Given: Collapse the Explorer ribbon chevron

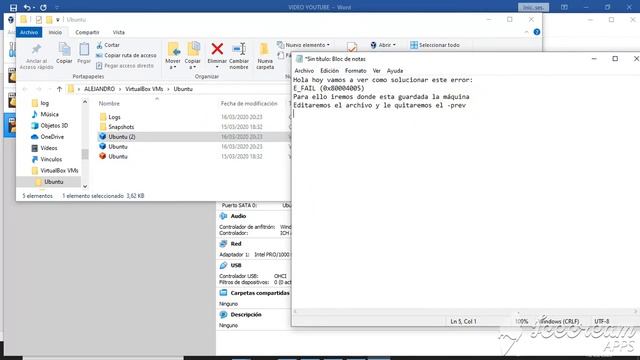Looking at the screenshot, I should tap(526, 32).
